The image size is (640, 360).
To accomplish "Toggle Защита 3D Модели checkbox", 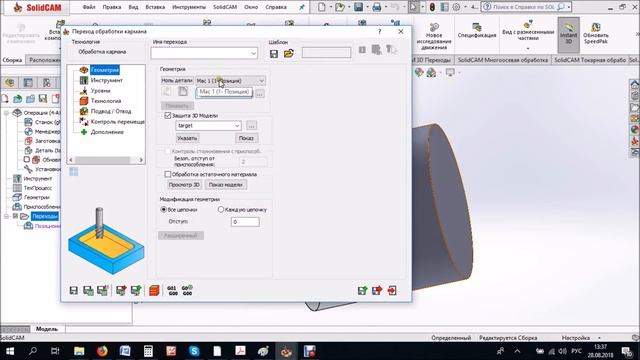I will coord(168,116).
